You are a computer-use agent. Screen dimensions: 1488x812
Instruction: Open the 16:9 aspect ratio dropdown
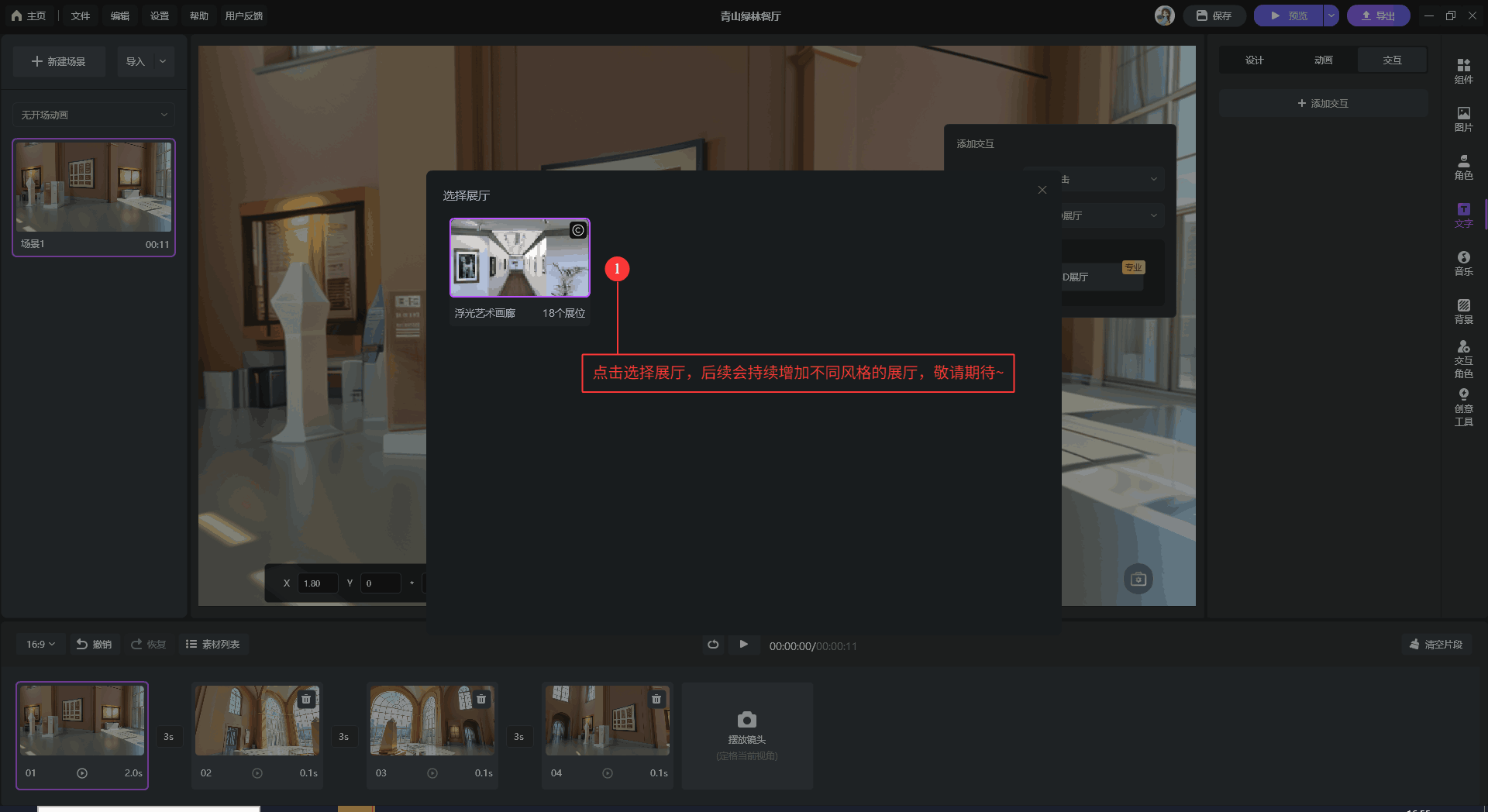pos(40,645)
